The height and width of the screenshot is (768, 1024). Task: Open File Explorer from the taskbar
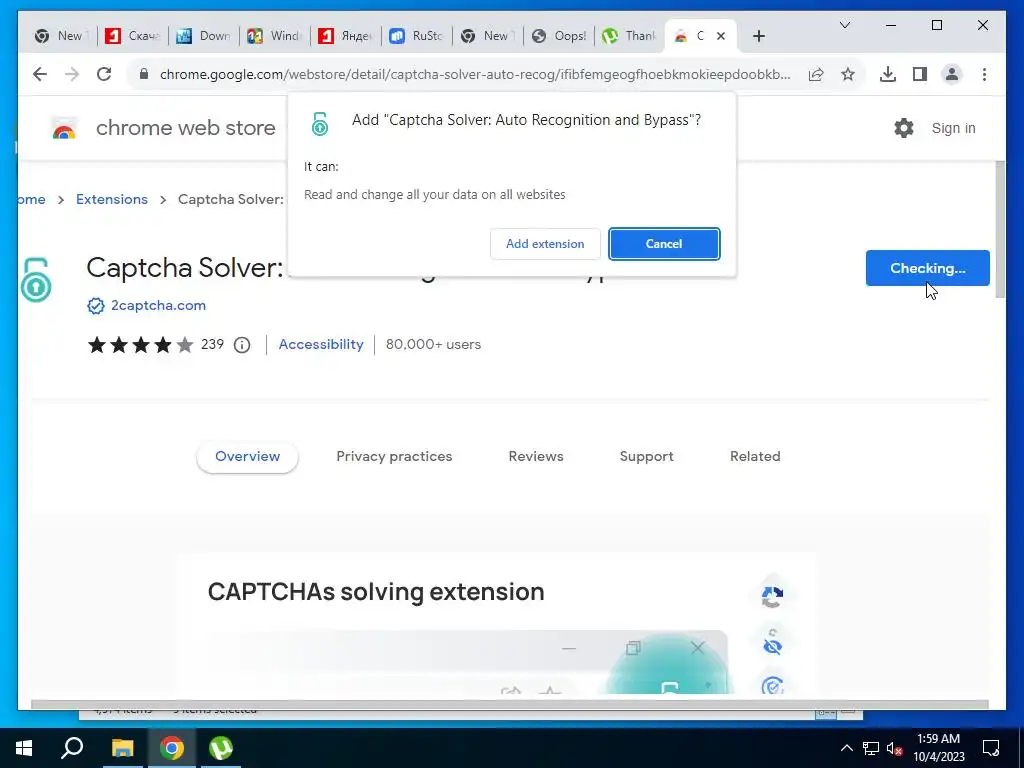pyautogui.click(x=122, y=748)
